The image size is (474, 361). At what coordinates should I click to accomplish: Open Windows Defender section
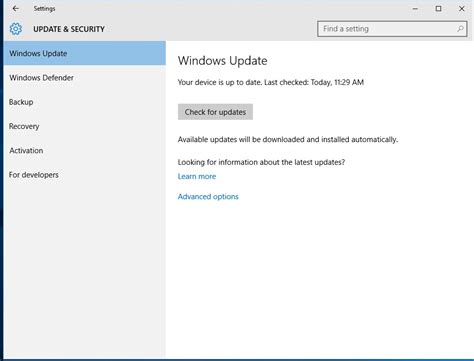(x=85, y=78)
